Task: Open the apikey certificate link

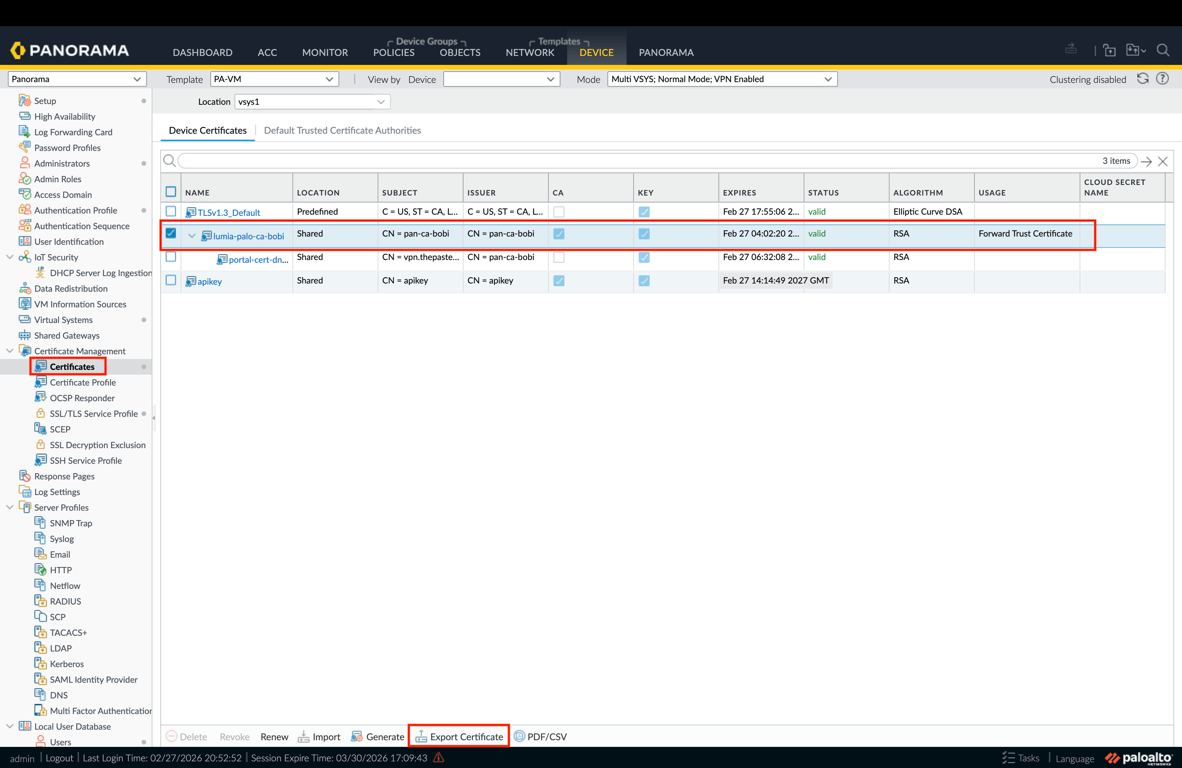Action: (x=210, y=281)
